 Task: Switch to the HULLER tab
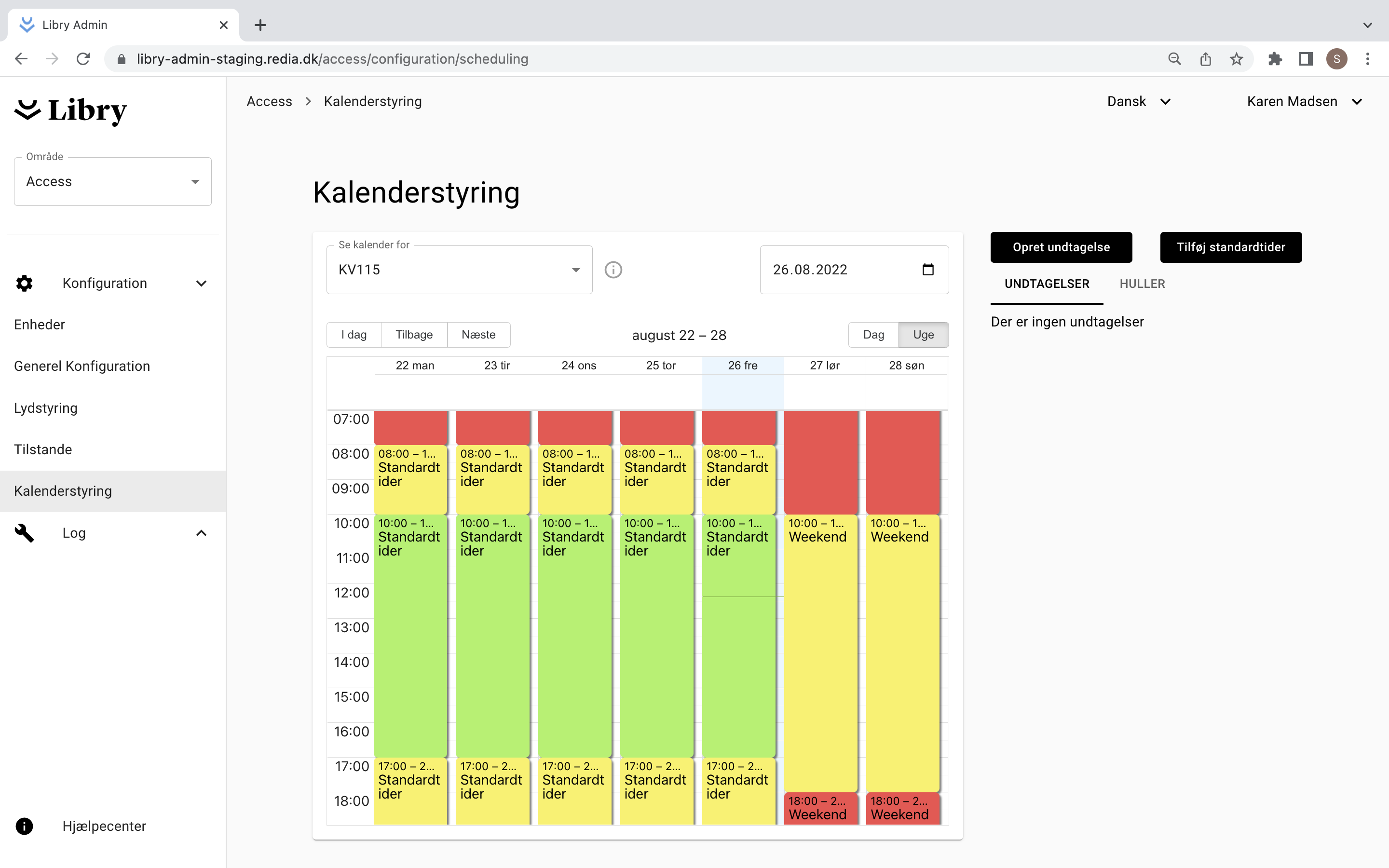pyautogui.click(x=1142, y=284)
